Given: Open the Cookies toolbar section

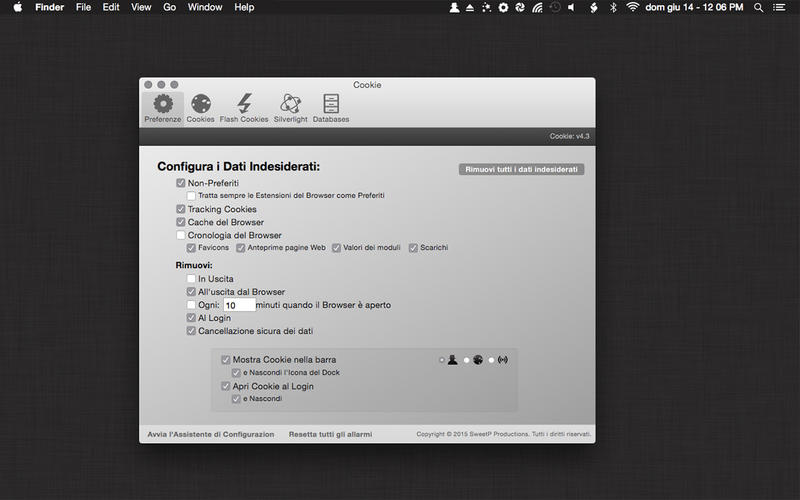Looking at the screenshot, I should pyautogui.click(x=200, y=108).
